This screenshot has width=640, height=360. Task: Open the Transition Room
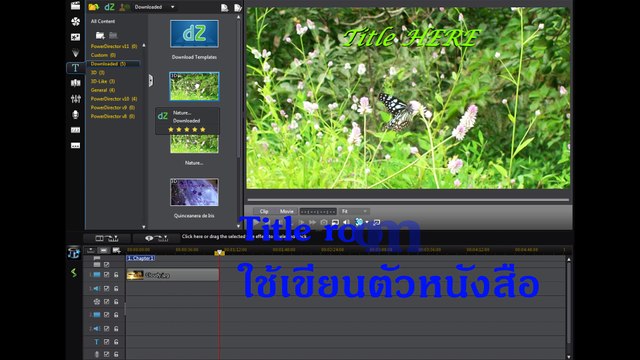pyautogui.click(x=76, y=83)
